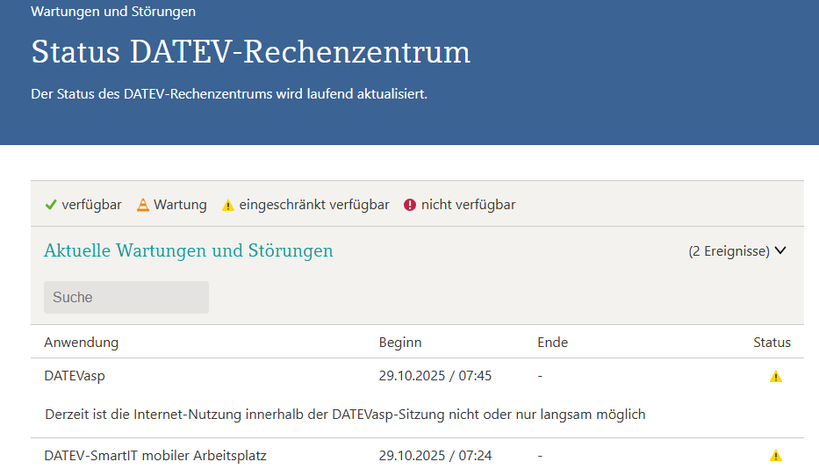Viewport: 819px width, 471px height.
Task: Click the DATEVasp internet usage description text
Action: tap(346, 414)
